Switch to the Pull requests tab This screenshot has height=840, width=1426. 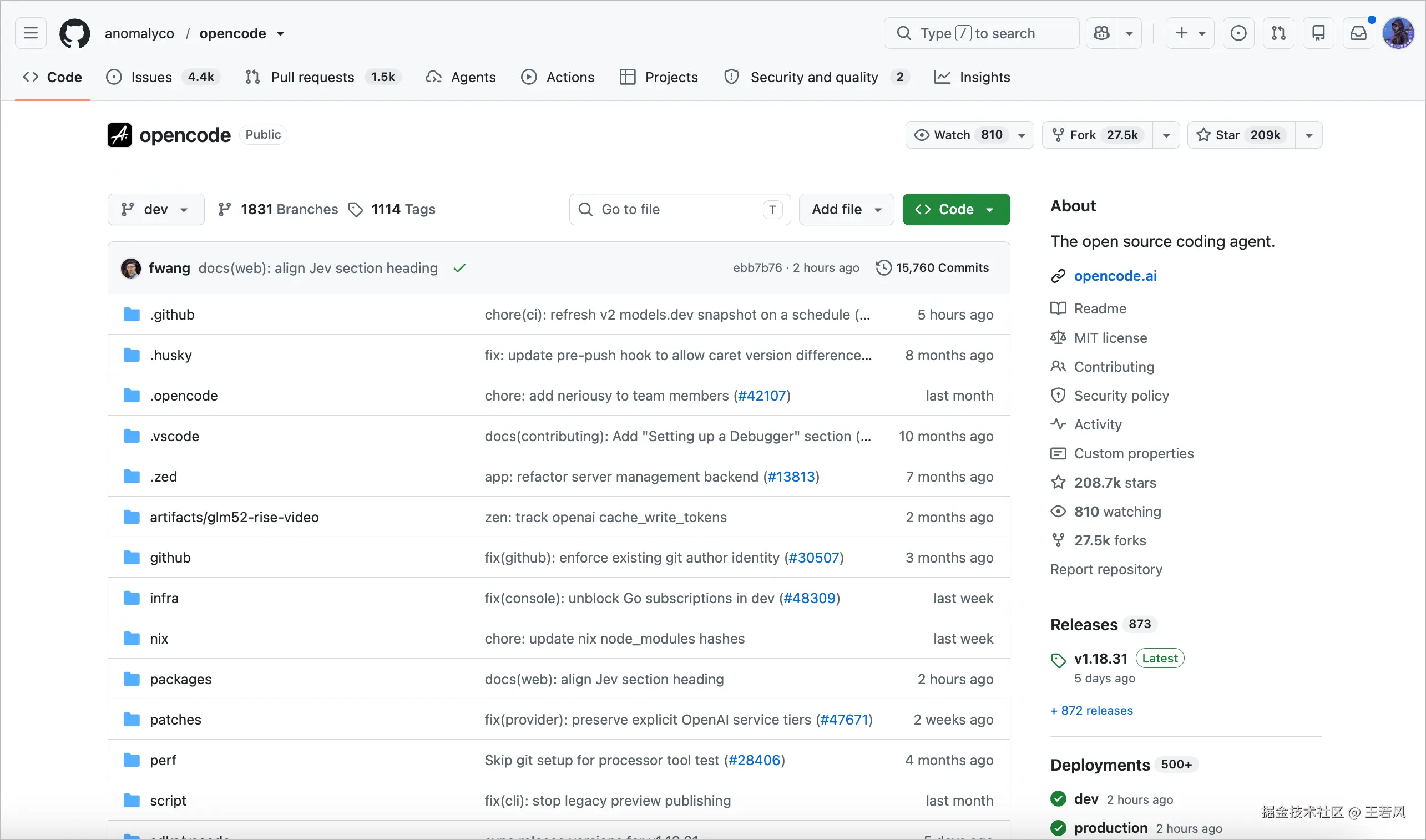click(x=323, y=77)
